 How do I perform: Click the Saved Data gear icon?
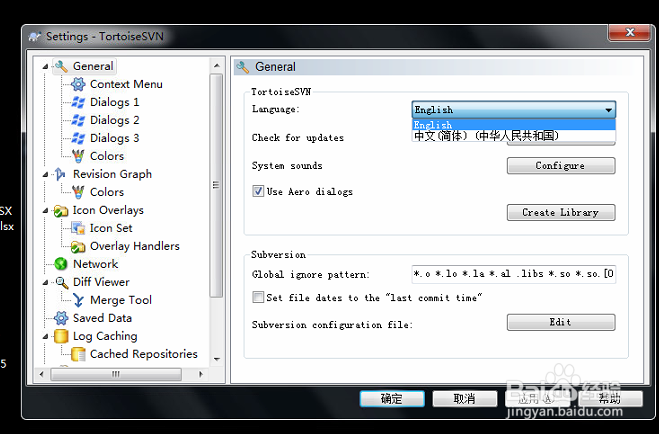(x=61, y=318)
